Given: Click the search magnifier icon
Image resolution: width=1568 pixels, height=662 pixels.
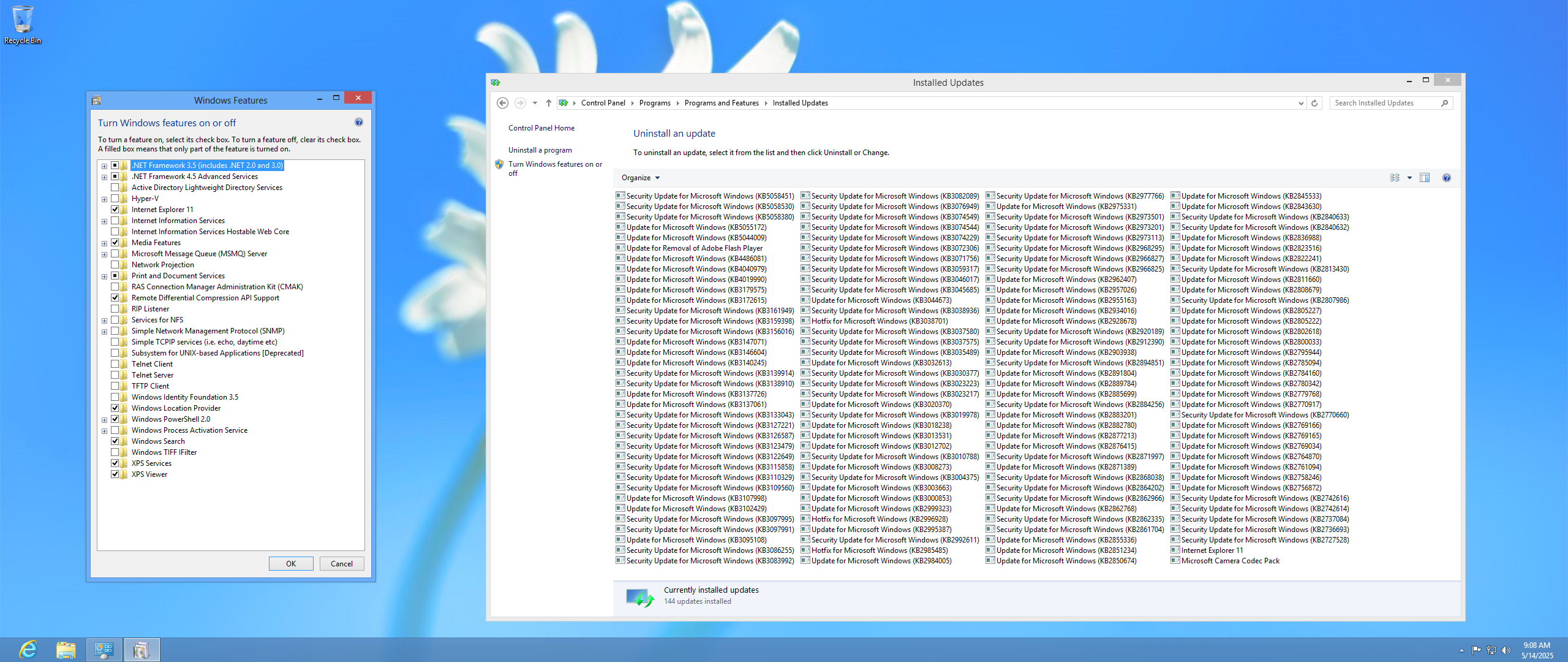Looking at the screenshot, I should 1444,103.
